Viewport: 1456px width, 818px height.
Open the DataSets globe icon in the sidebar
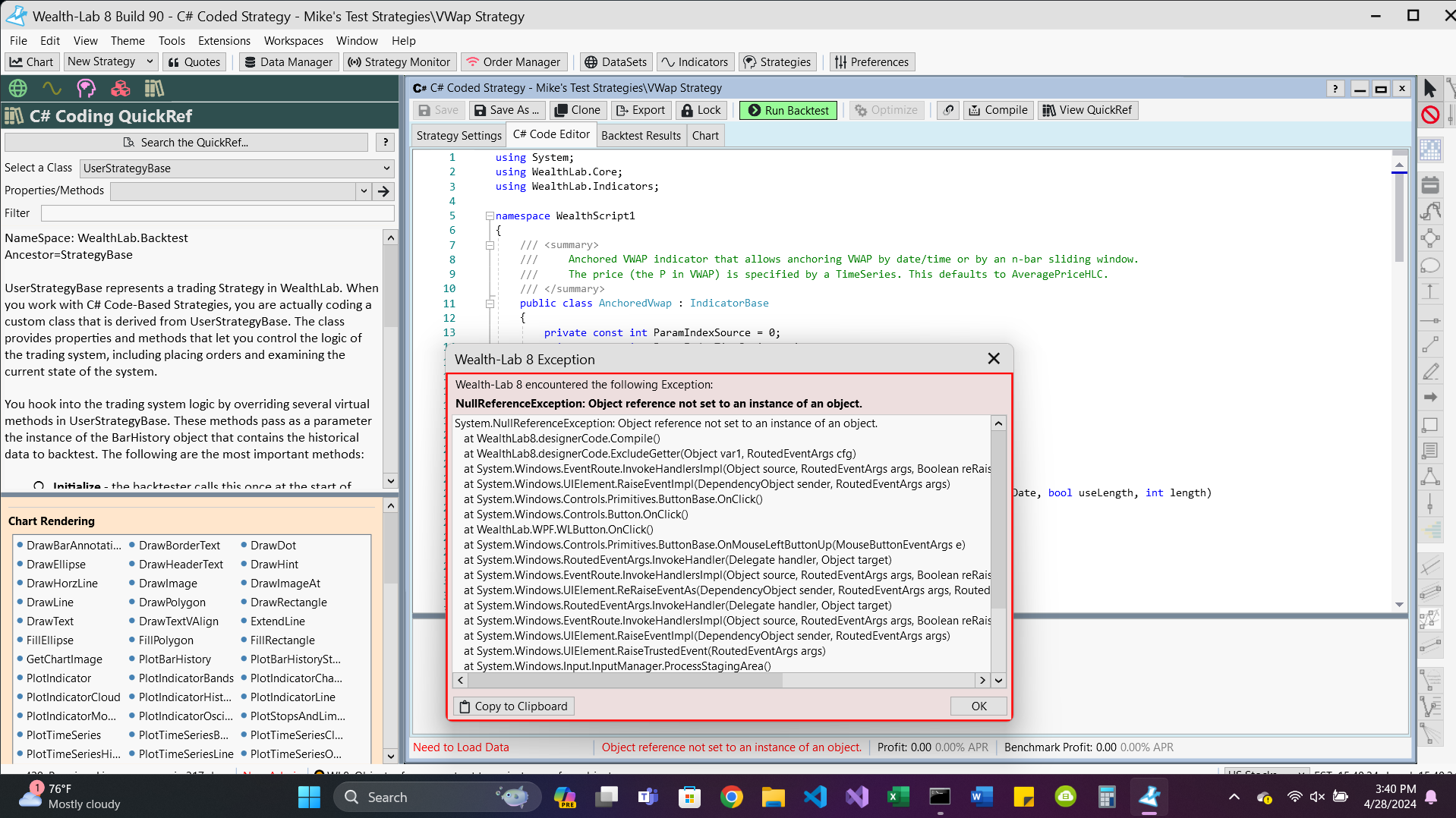(18, 88)
